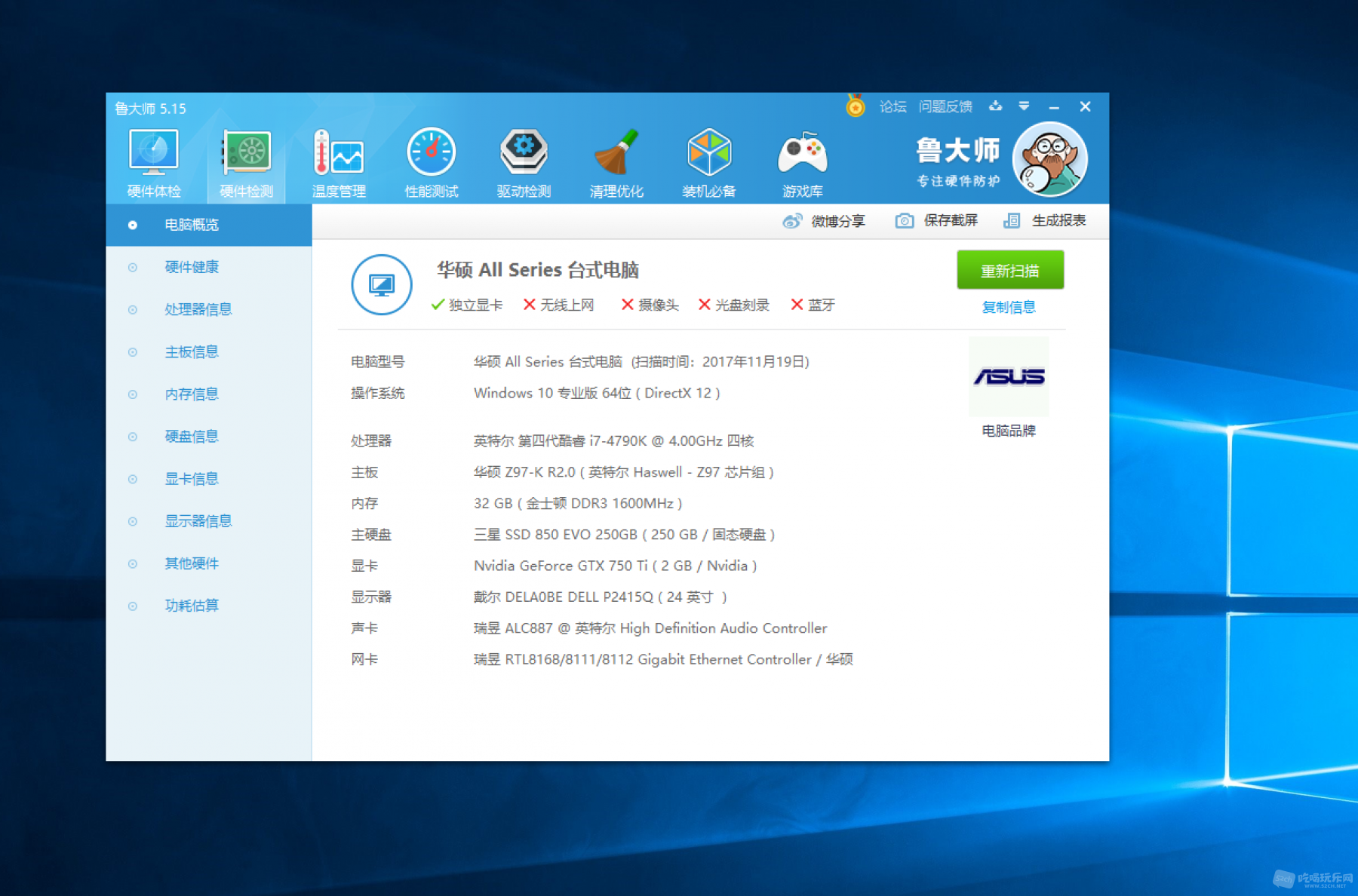
Task: Open 装机必备 essentials cube icon
Action: [x=709, y=164]
